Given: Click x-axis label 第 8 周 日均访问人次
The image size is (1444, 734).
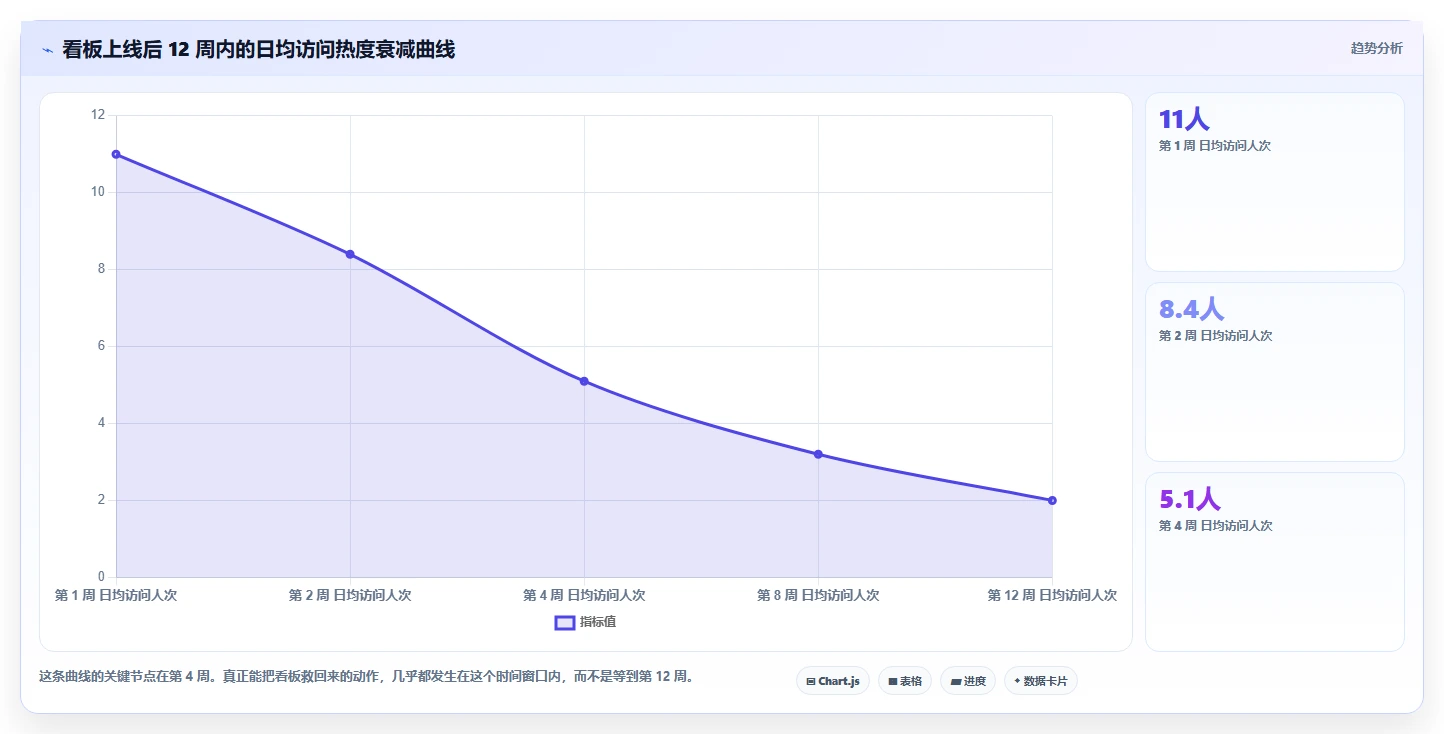Looking at the screenshot, I should (818, 595).
